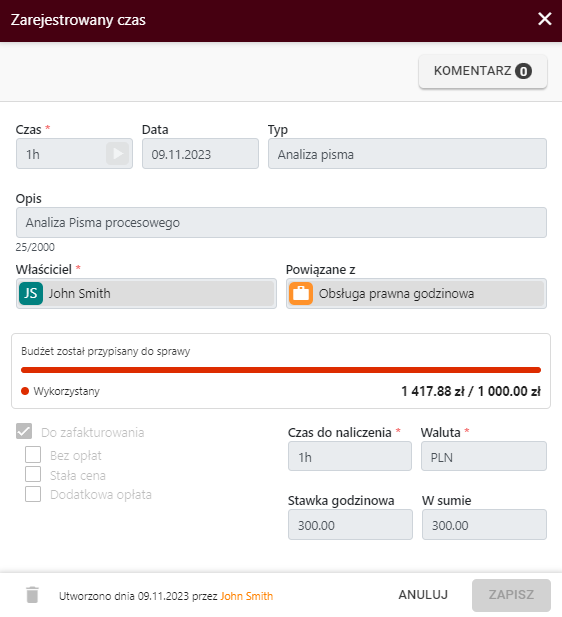Open the Waluta dropdown with PLN

coord(484,456)
